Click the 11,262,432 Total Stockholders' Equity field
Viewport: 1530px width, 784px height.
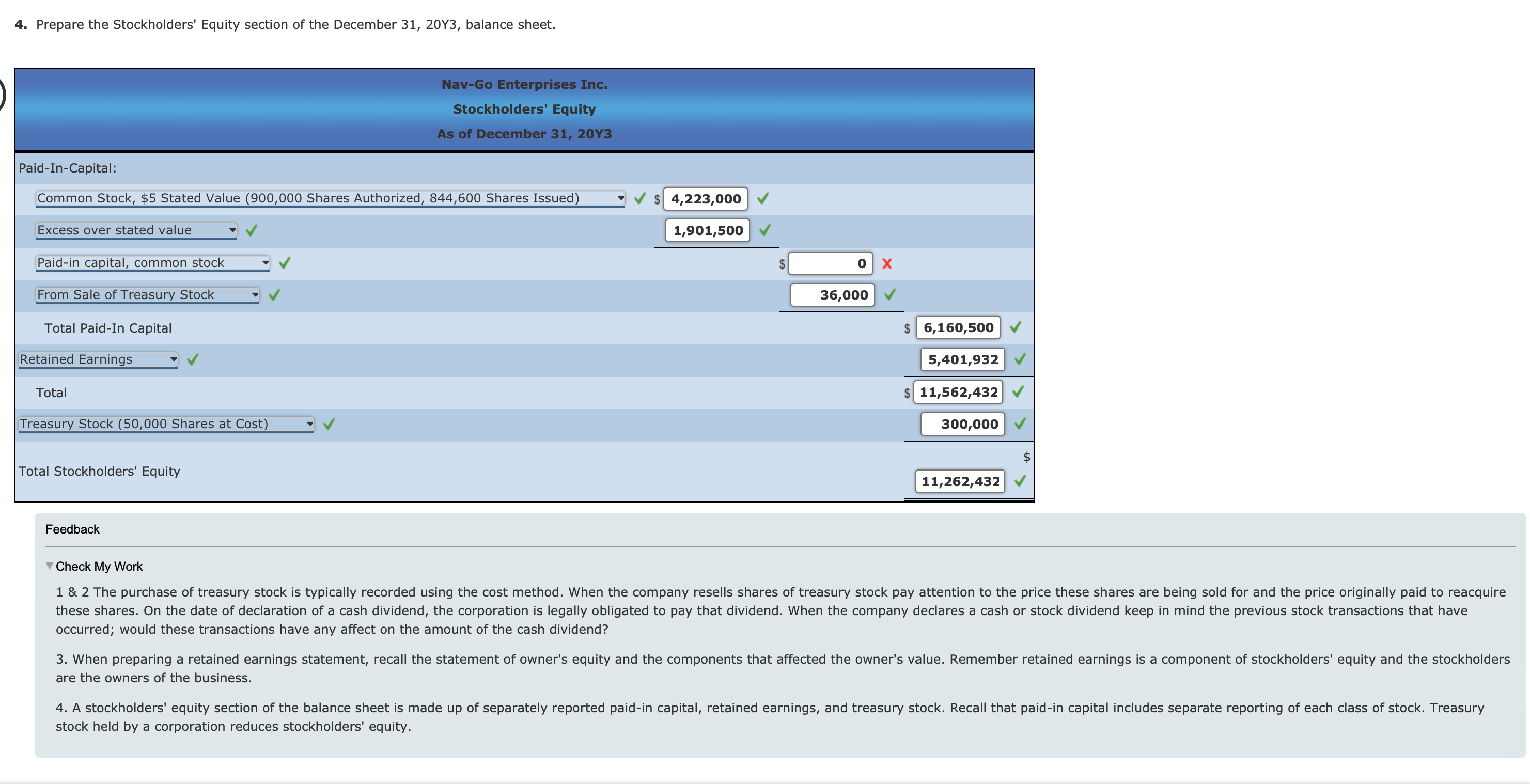tap(960, 481)
